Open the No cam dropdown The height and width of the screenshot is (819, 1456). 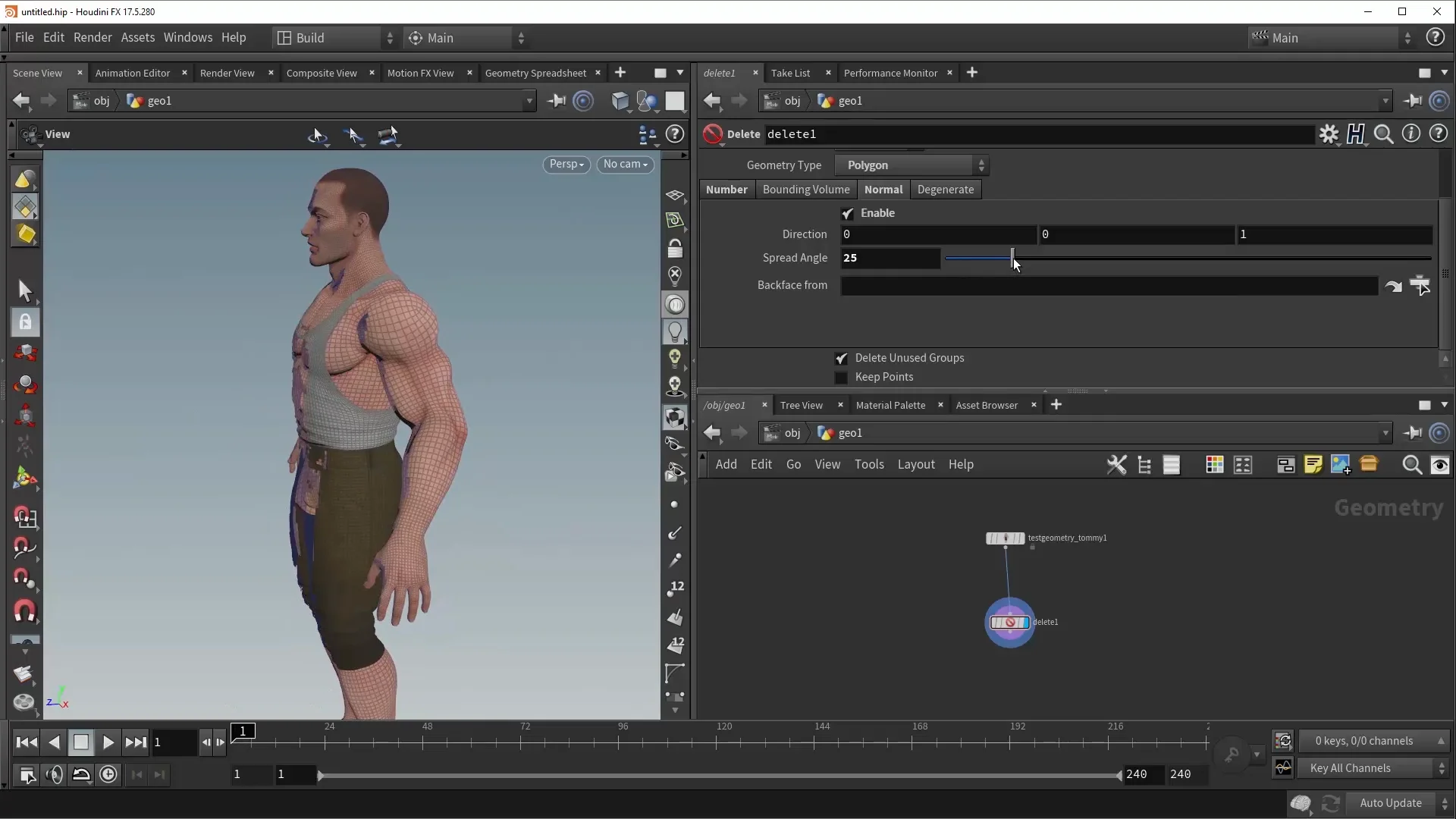point(625,165)
